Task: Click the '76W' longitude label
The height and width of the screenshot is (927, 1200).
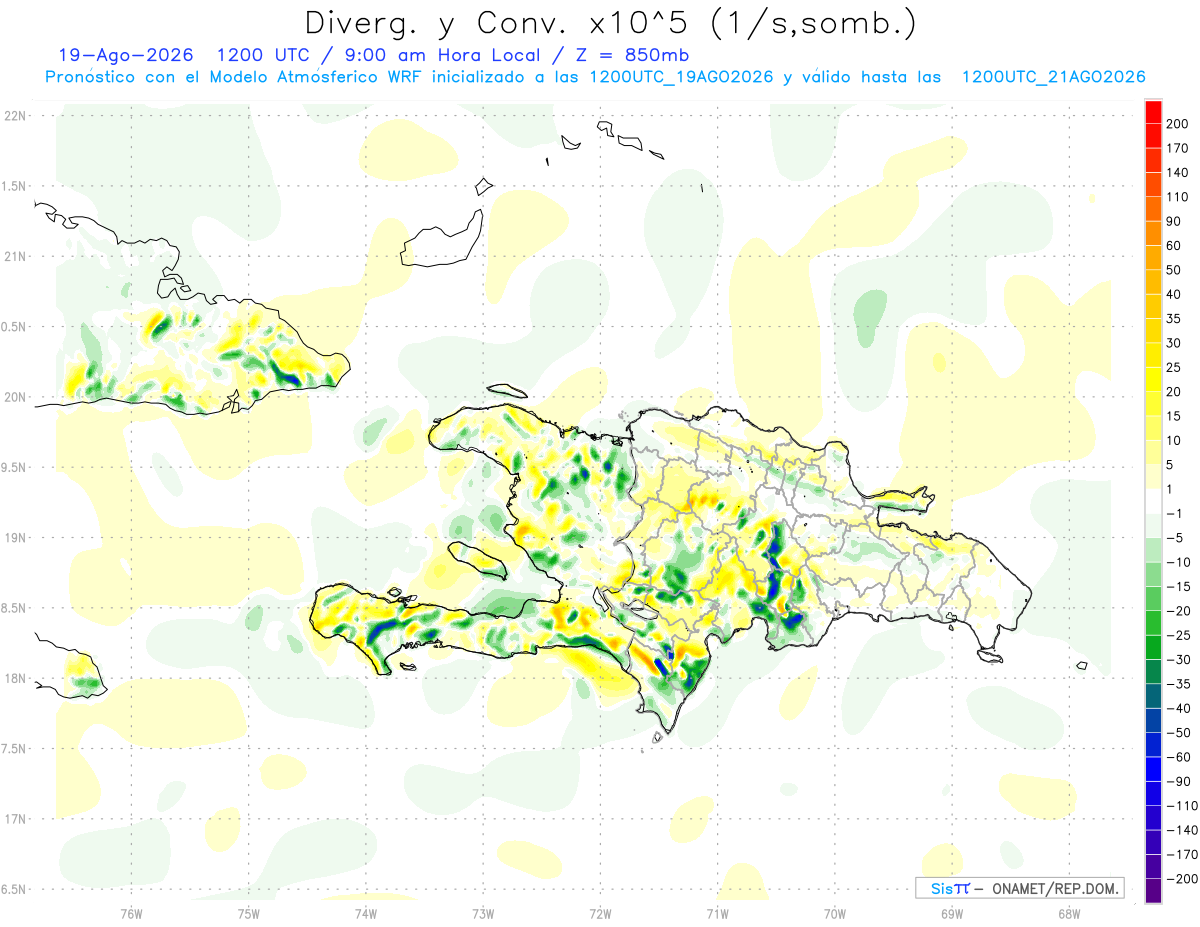Action: 131,914
